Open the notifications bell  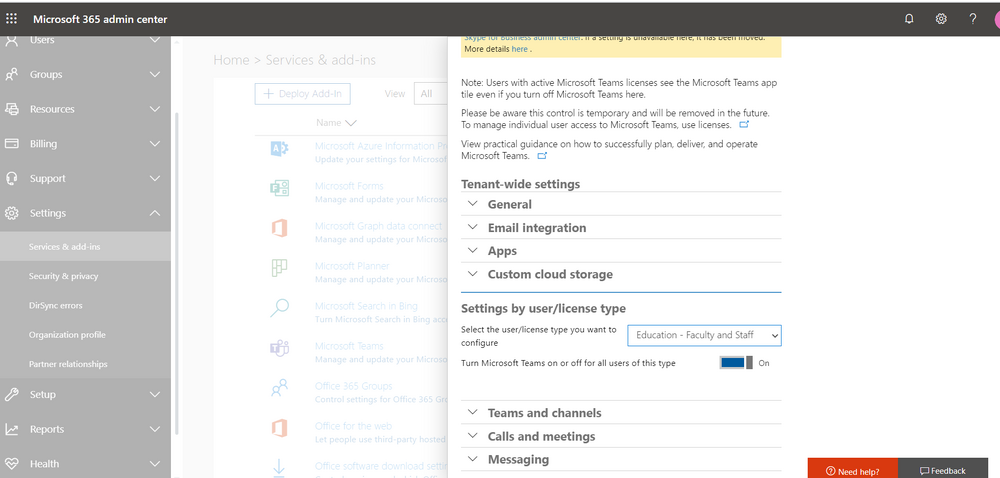point(909,19)
